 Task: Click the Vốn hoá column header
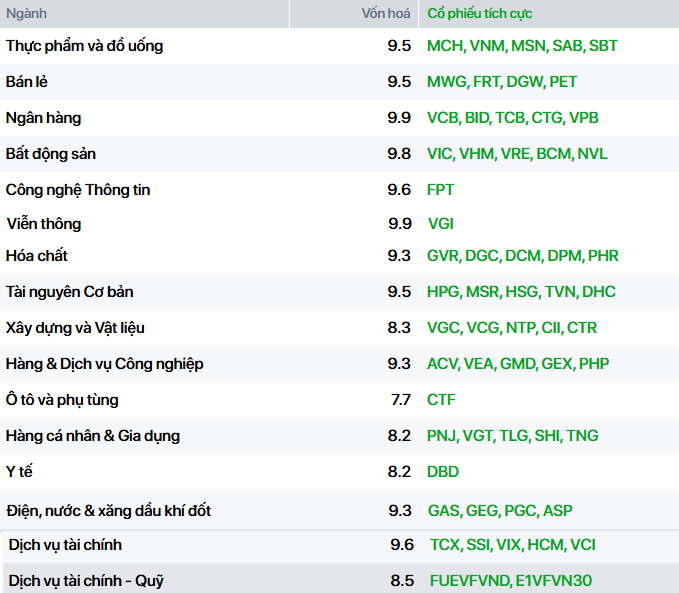coord(354,14)
